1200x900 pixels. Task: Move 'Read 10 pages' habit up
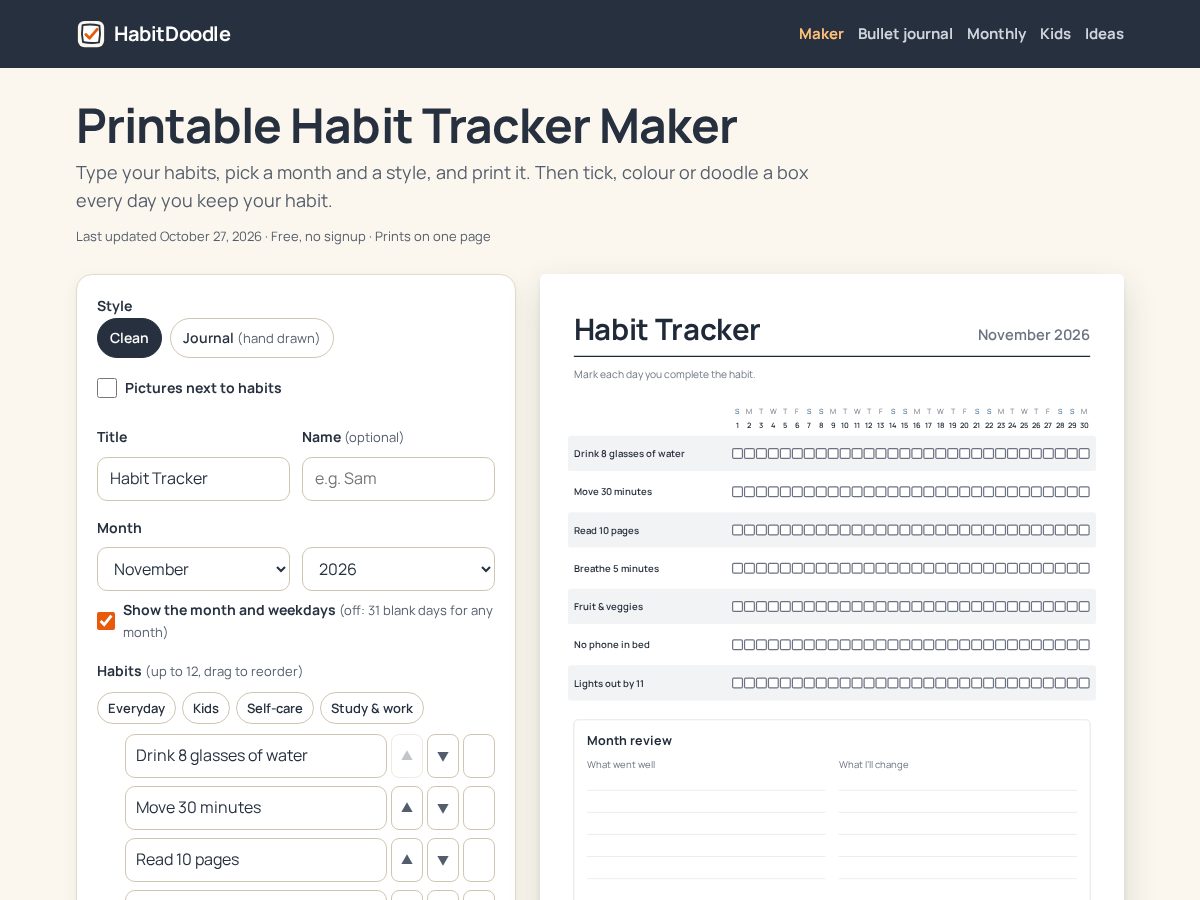pyautogui.click(x=407, y=860)
